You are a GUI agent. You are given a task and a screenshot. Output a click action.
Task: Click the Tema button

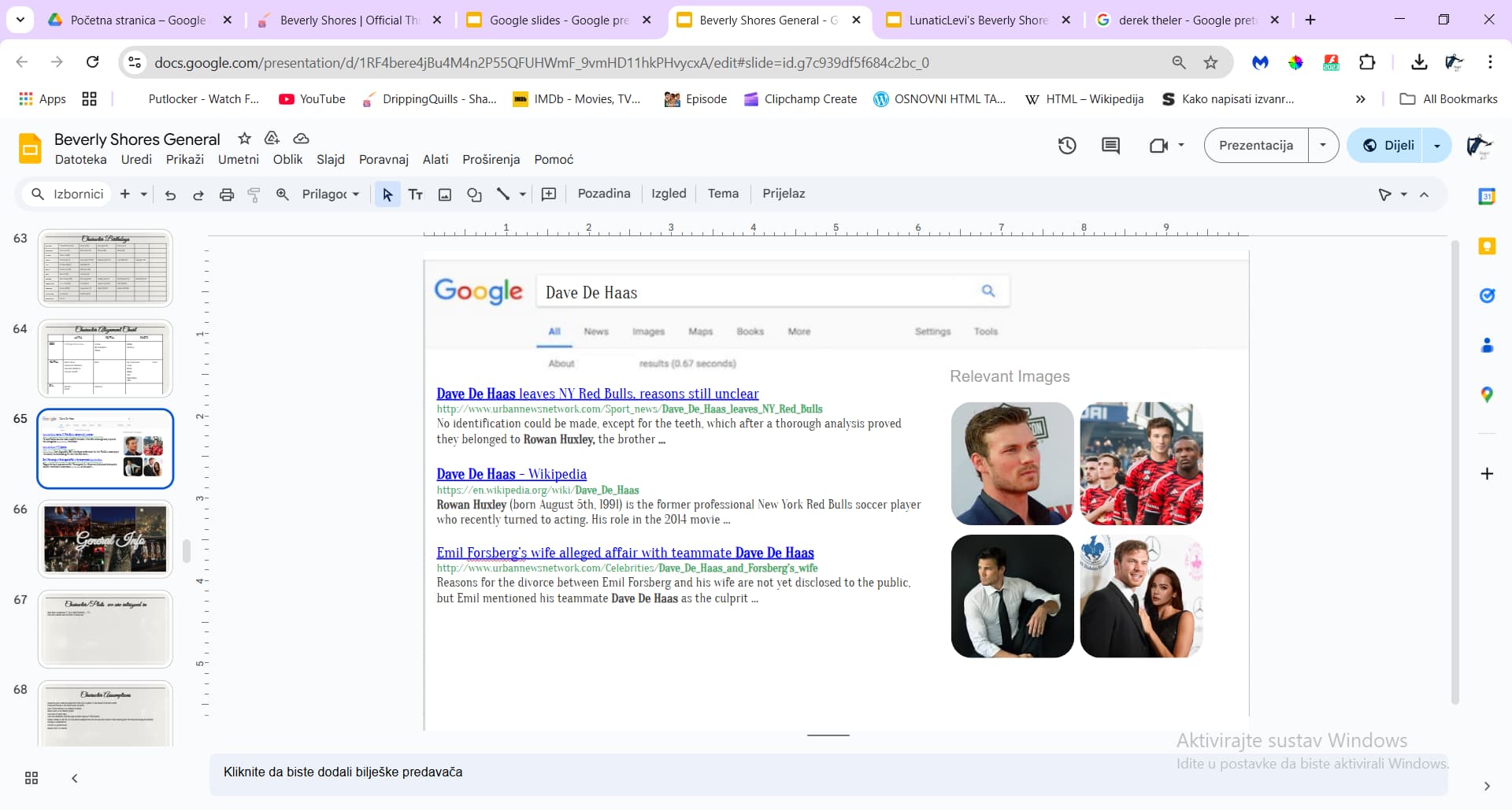tap(723, 194)
